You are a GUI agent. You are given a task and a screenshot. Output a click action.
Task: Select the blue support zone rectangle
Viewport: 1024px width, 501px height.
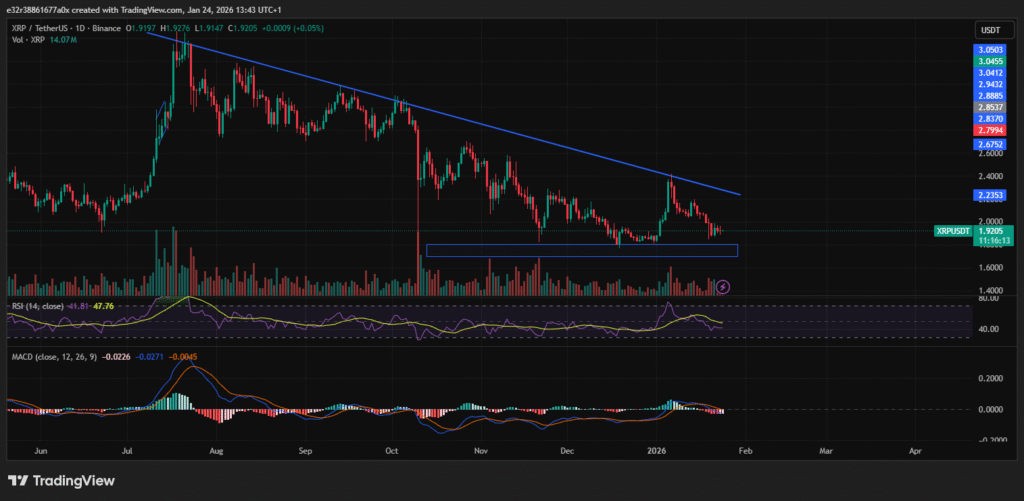pyautogui.click(x=581, y=250)
